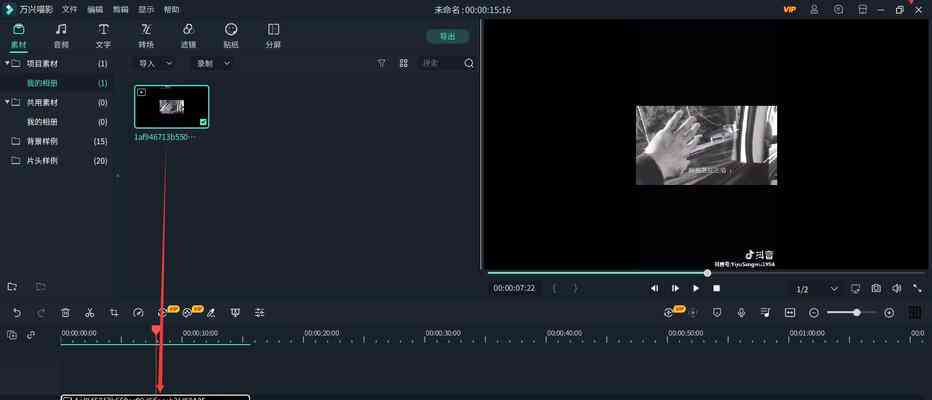Click the search magnifier icon

pyautogui.click(x=469, y=63)
